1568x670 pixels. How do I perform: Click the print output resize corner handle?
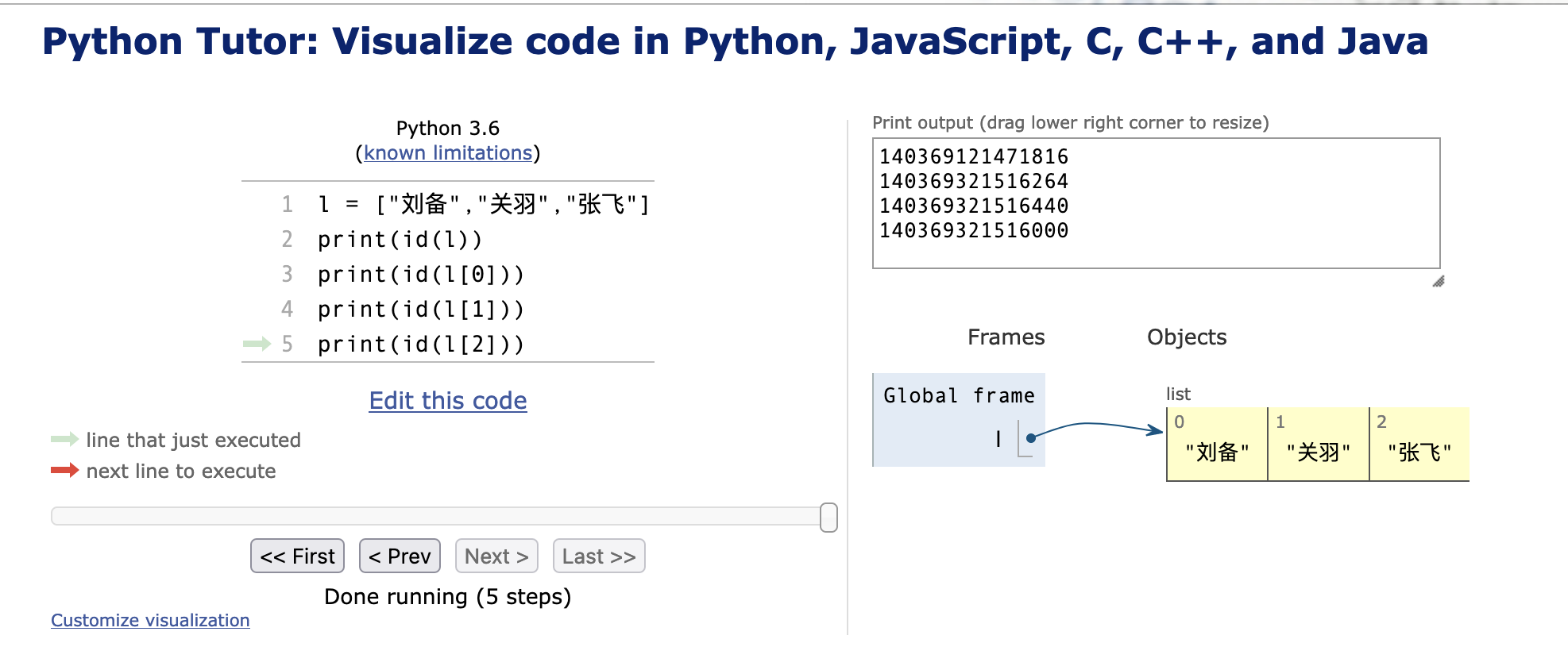(1439, 281)
